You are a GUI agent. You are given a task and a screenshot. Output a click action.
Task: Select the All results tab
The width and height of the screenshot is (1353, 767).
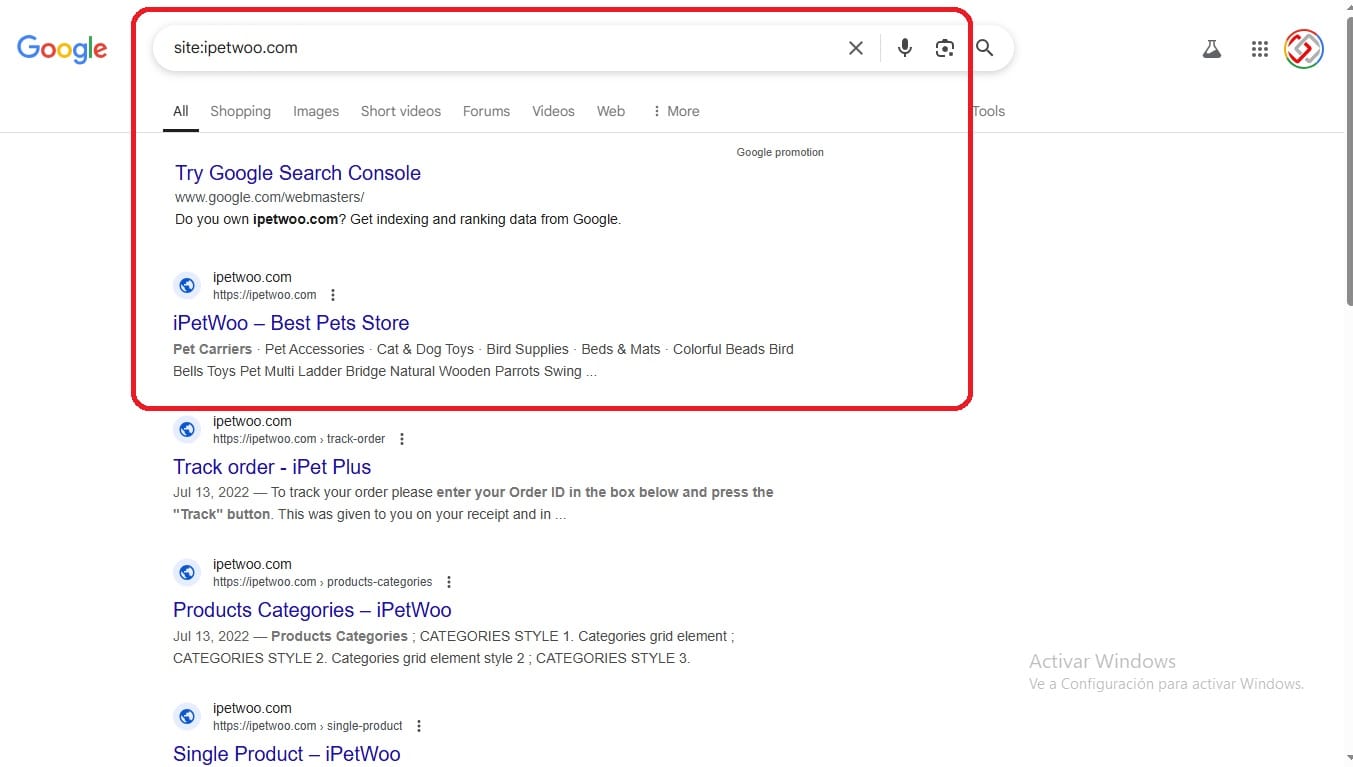click(181, 111)
